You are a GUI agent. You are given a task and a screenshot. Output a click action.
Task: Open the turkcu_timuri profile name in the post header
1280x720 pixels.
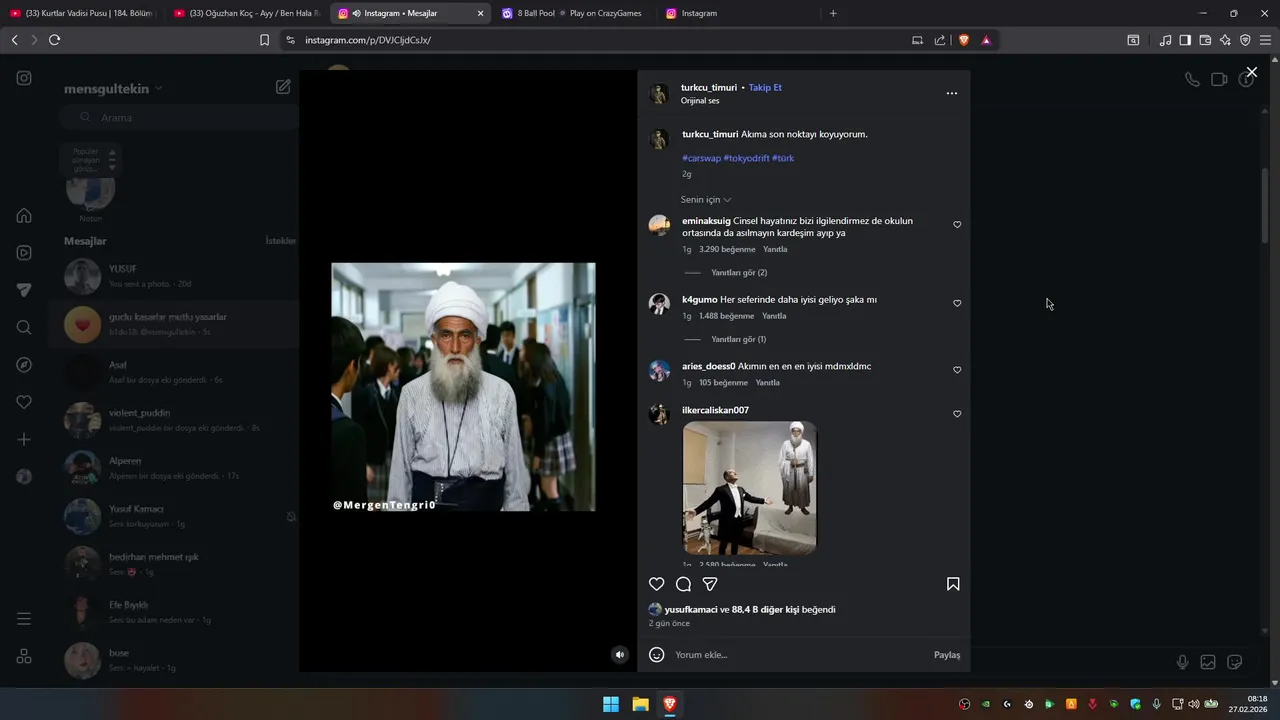709,87
